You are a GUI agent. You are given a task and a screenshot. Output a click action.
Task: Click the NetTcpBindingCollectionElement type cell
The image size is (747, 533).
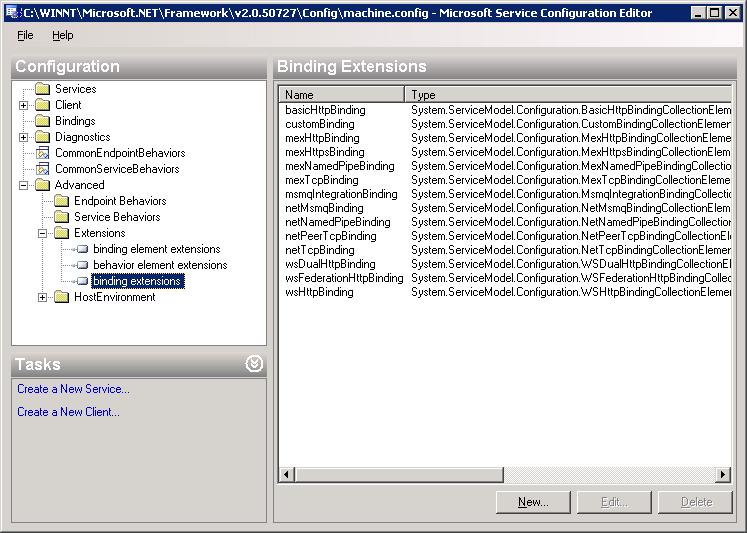[x=571, y=250]
